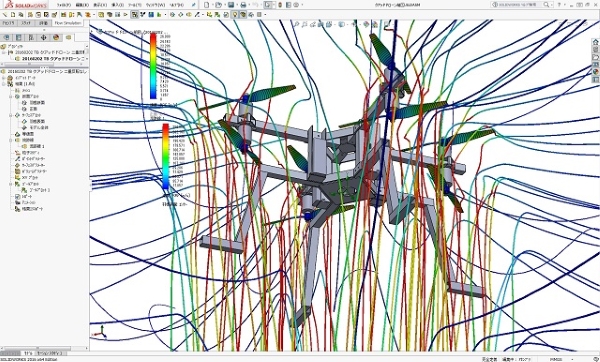The width and height of the screenshot is (600, 362).
Task: Collapse the 流跡線 flow trajectories node
Action: point(11,140)
